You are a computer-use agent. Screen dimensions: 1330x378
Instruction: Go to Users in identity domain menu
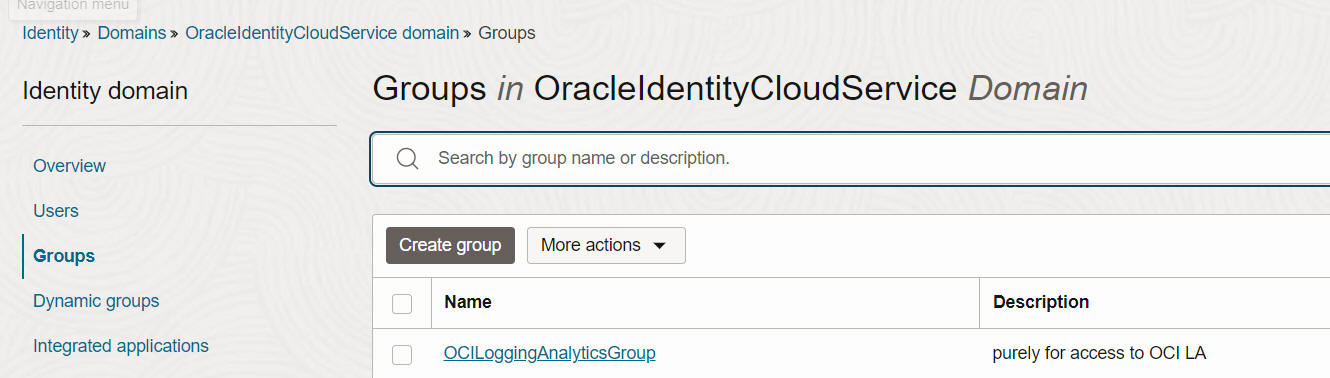pos(56,211)
